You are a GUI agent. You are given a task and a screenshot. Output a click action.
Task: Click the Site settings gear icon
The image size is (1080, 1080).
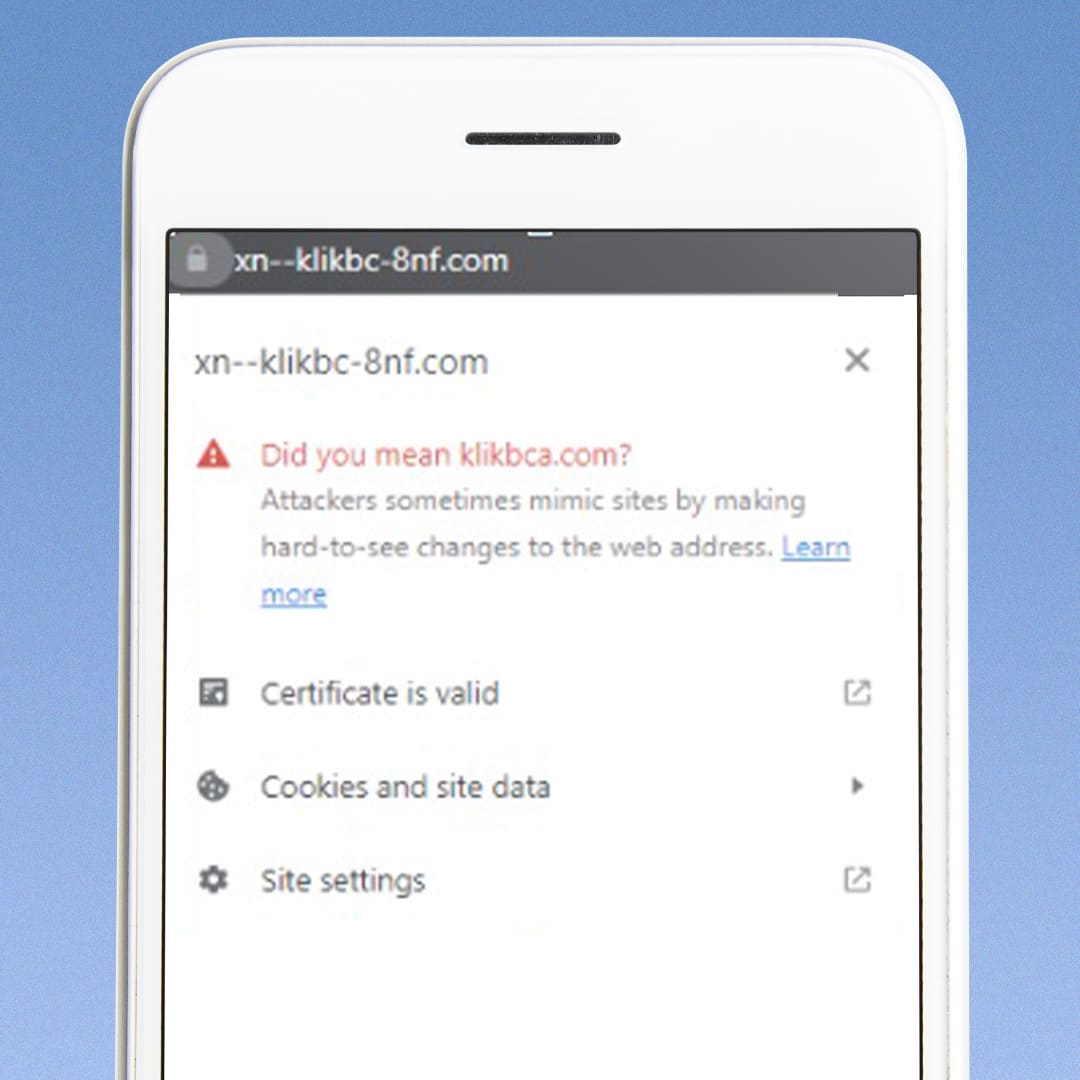[214, 880]
